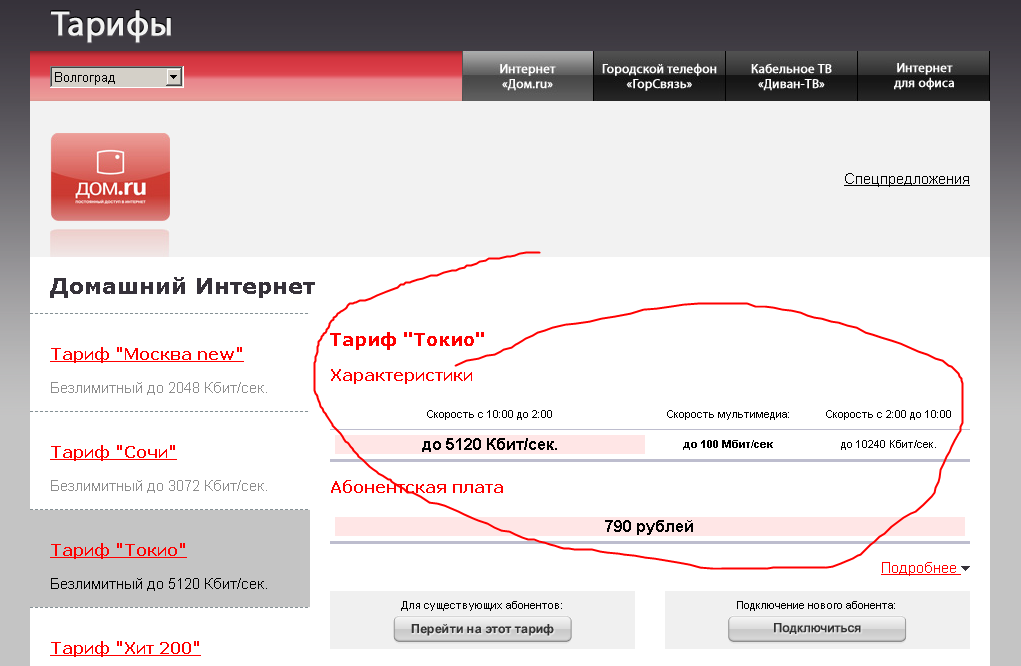The height and width of the screenshot is (666, 1021).
Task: Click the Дом.ru logo image
Action: (x=110, y=177)
